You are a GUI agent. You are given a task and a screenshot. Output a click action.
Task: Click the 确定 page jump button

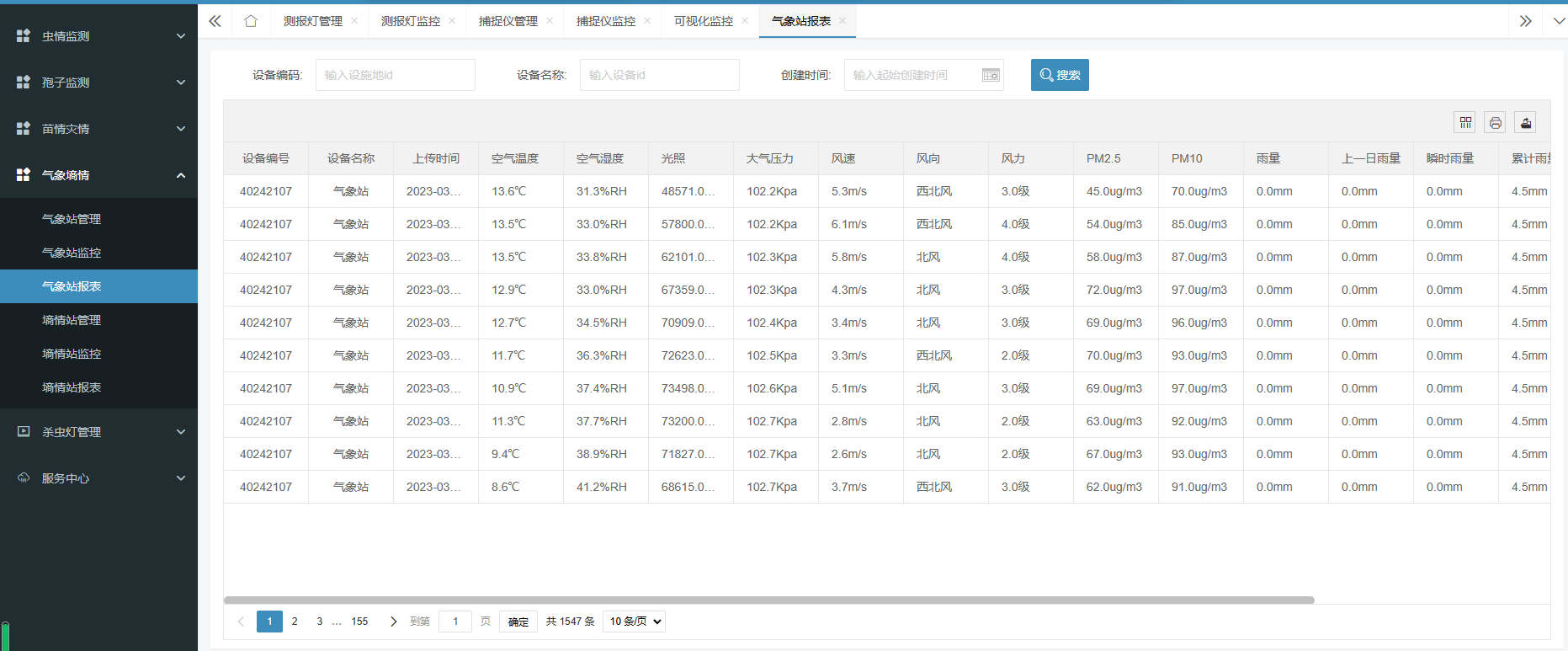click(x=518, y=622)
